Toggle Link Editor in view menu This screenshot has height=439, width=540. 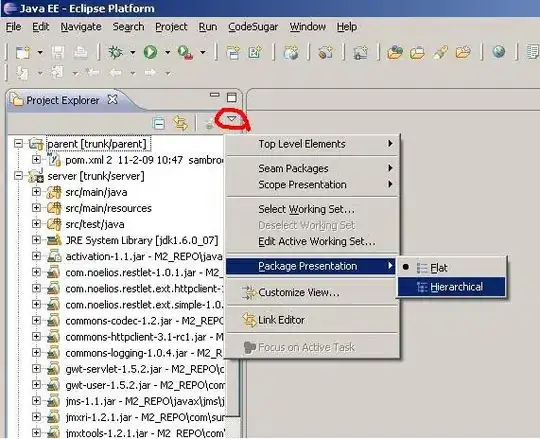tap(312, 320)
